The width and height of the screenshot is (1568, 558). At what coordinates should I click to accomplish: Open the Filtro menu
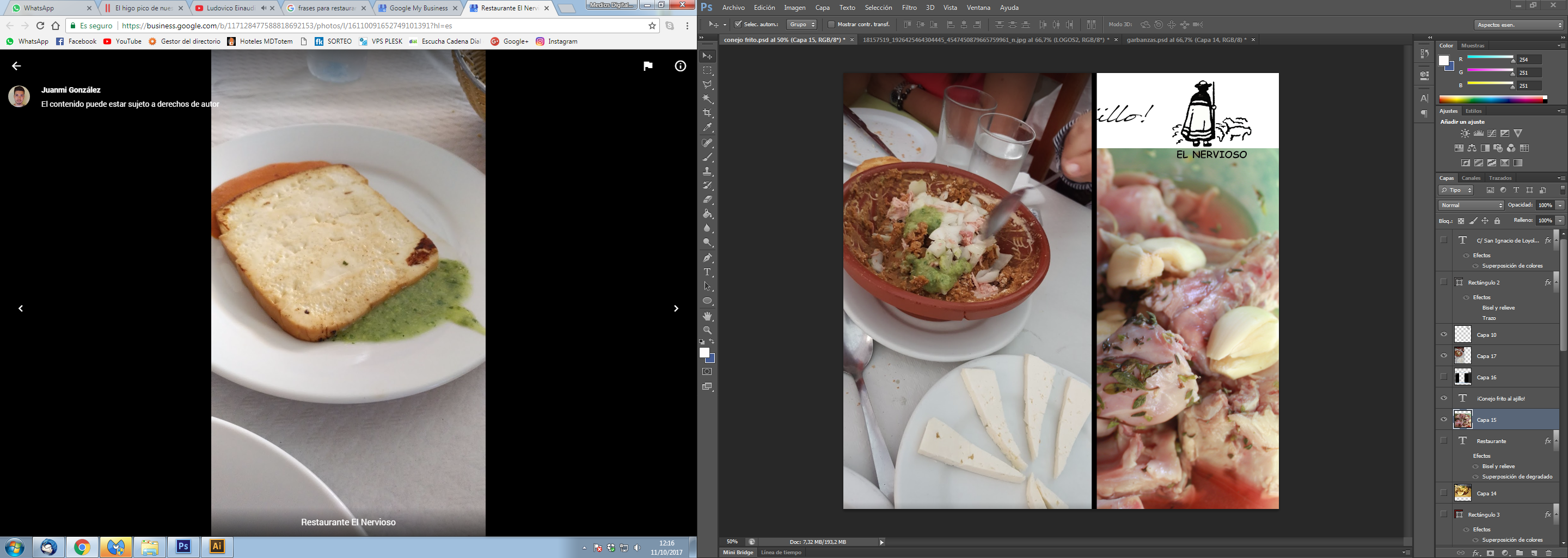[x=909, y=8]
